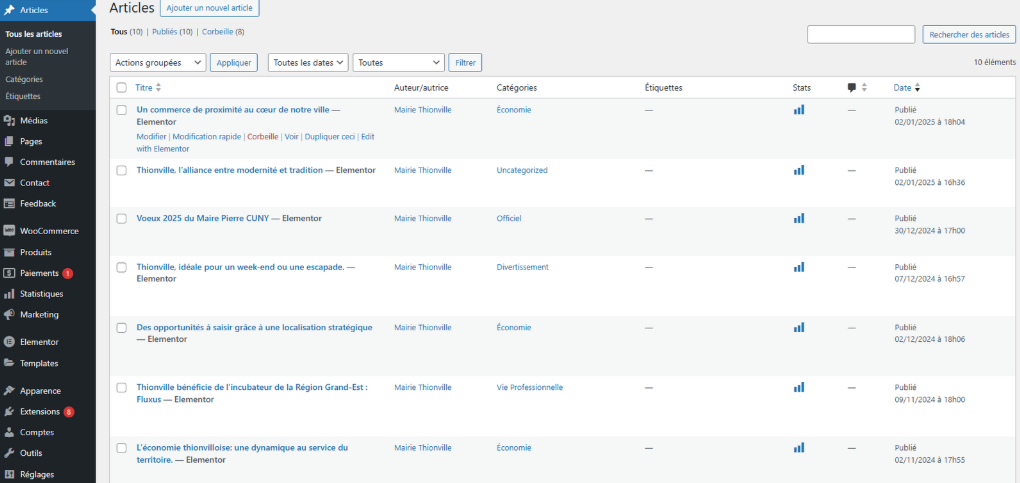1020x483 pixels.
Task: Check the L'économie thionvilloise article box
Action: click(x=122, y=448)
